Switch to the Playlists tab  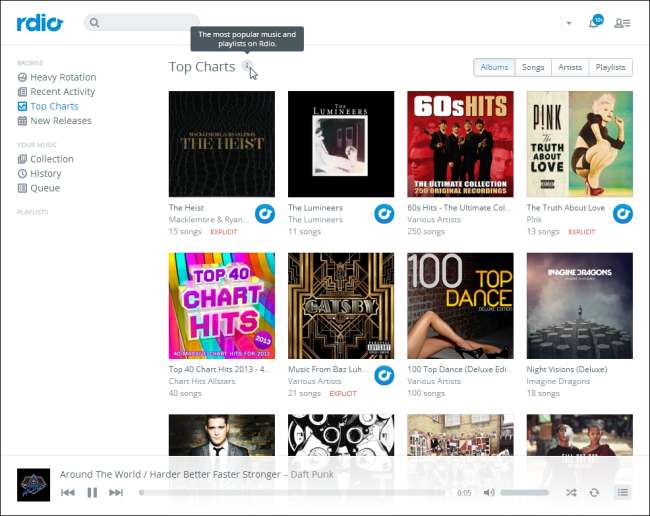pos(610,67)
